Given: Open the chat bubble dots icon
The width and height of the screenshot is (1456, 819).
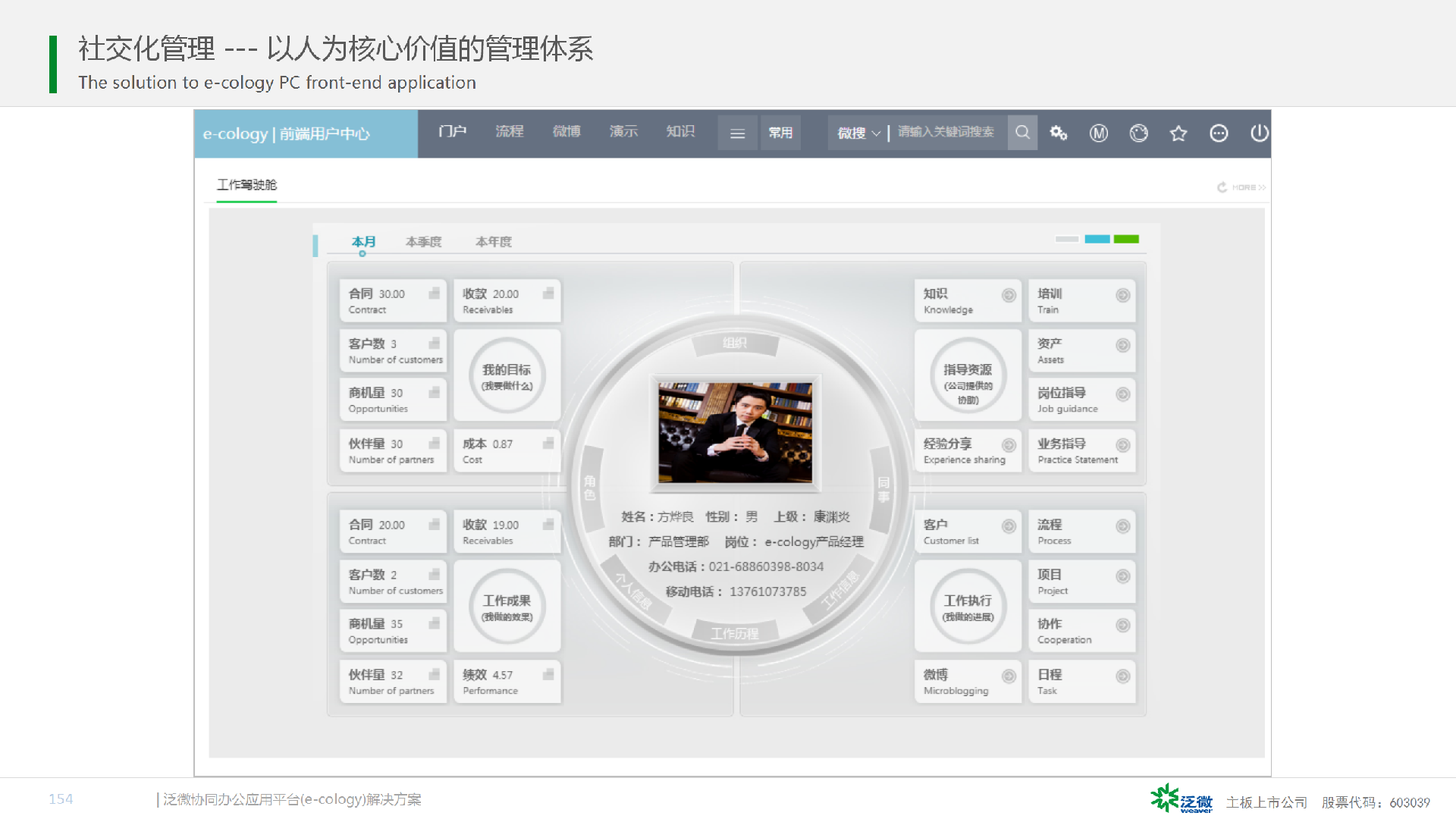Looking at the screenshot, I should coord(1219,133).
